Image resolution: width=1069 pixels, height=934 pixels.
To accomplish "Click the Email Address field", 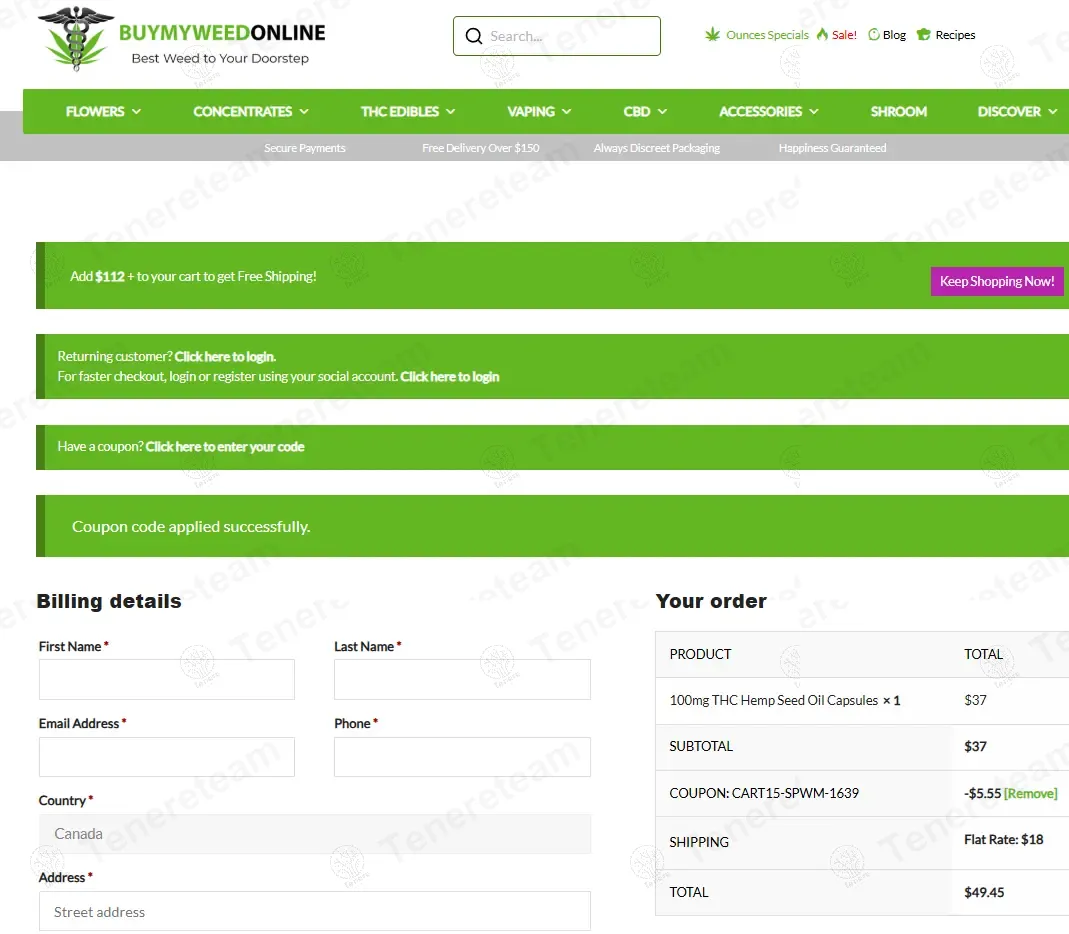I will (x=167, y=757).
